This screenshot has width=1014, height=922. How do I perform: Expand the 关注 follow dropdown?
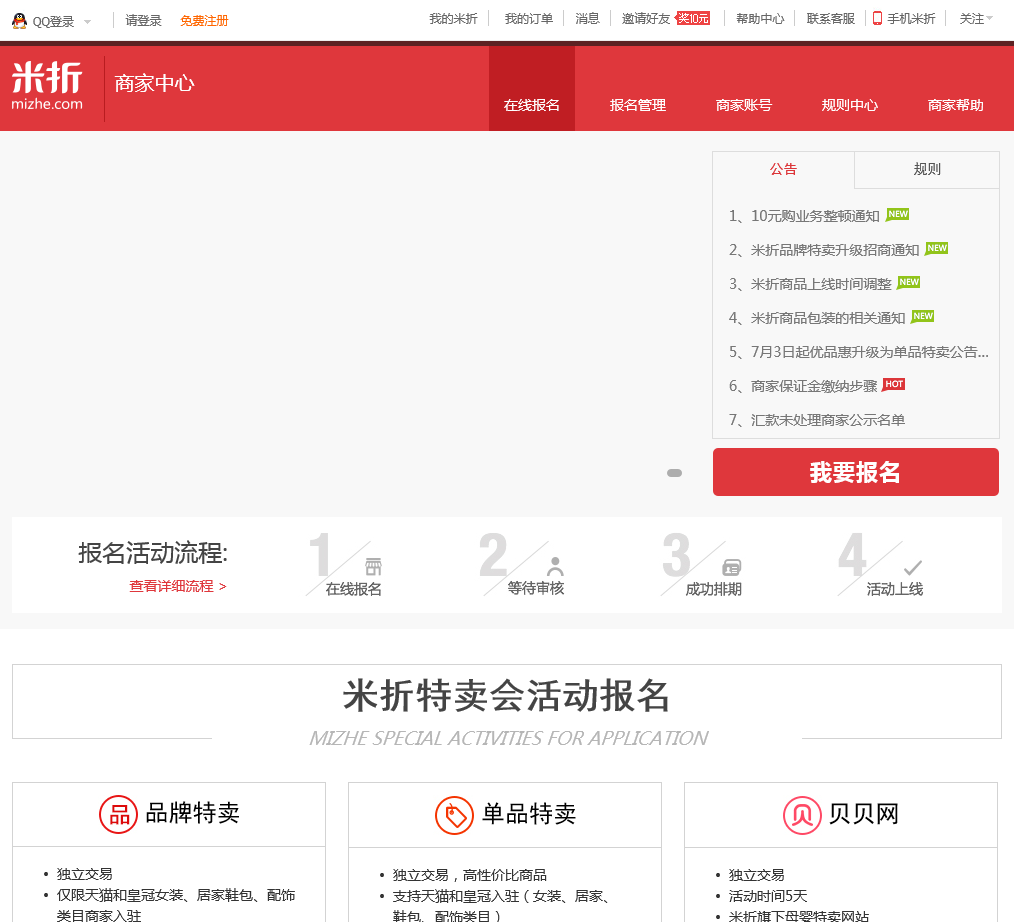point(975,19)
